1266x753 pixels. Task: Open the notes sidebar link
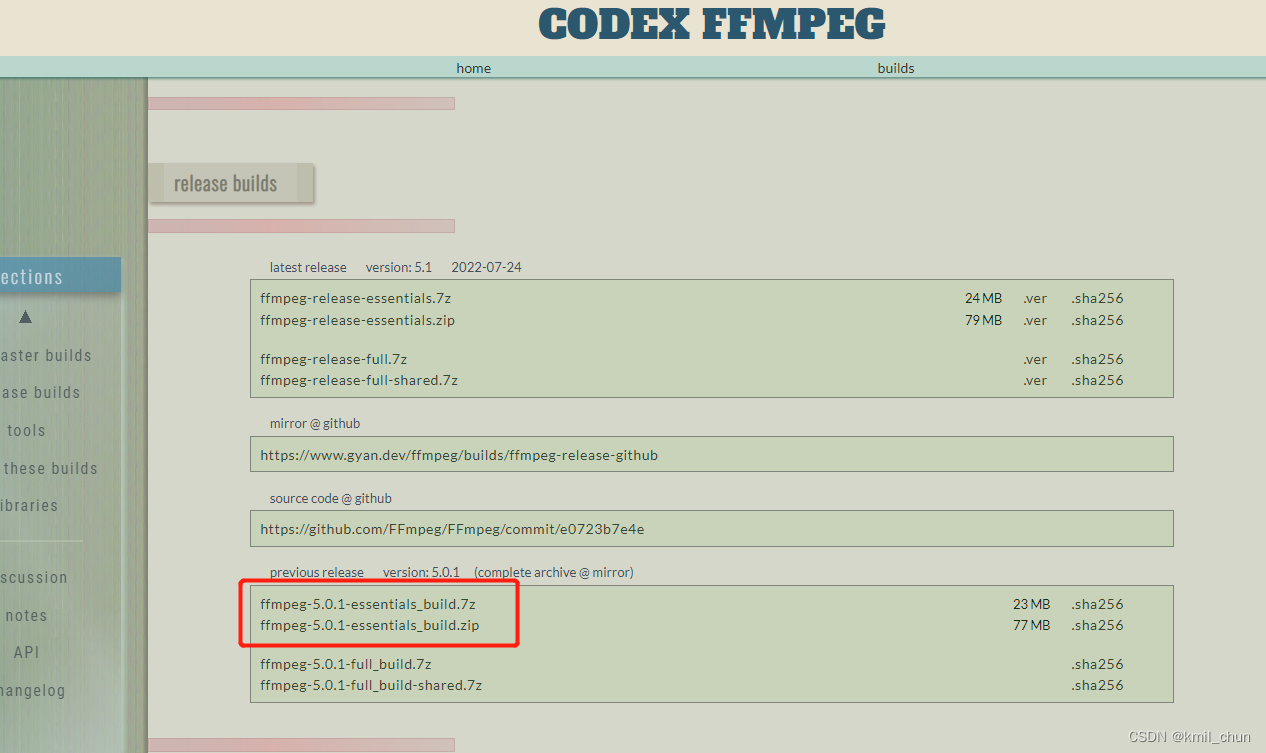coord(27,615)
